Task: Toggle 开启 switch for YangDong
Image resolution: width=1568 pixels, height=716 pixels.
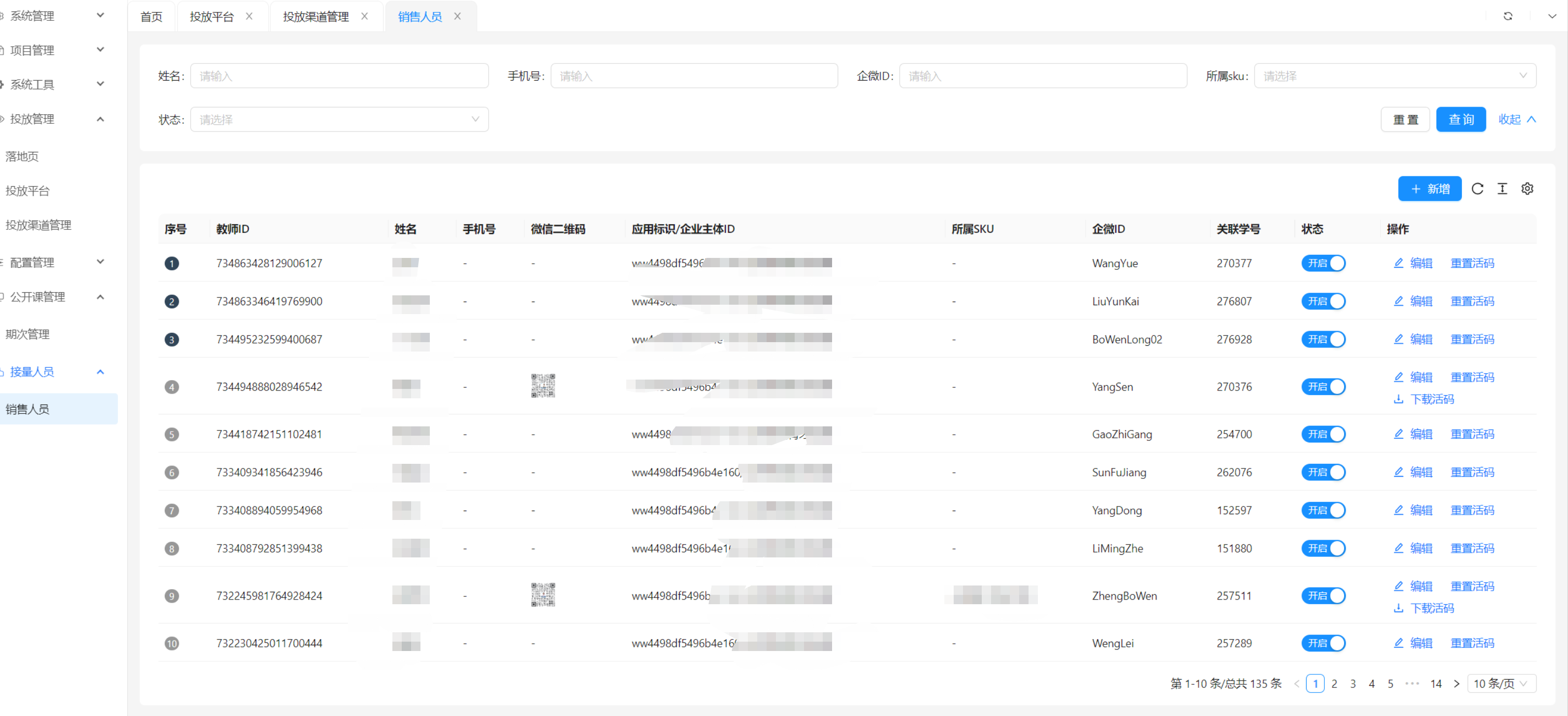Action: [1323, 510]
